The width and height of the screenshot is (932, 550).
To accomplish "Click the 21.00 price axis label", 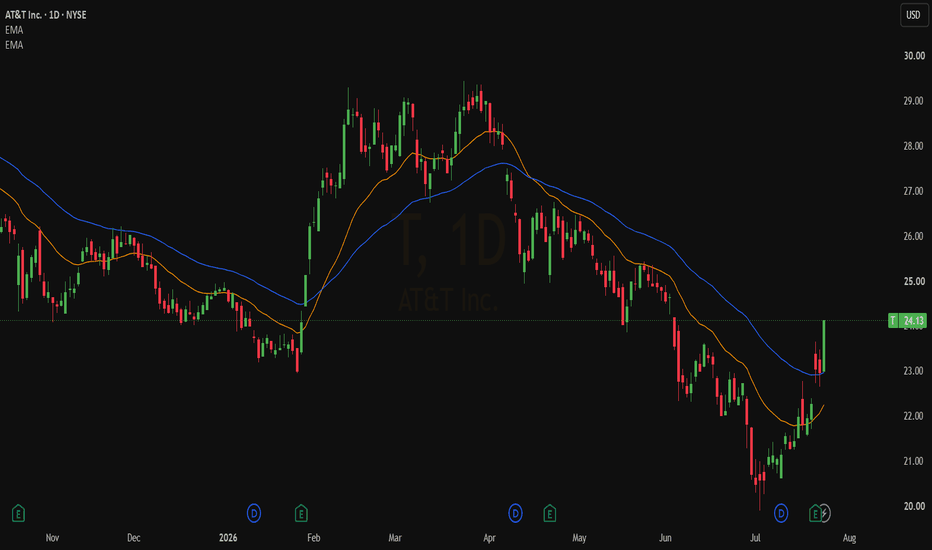I will [x=914, y=461].
